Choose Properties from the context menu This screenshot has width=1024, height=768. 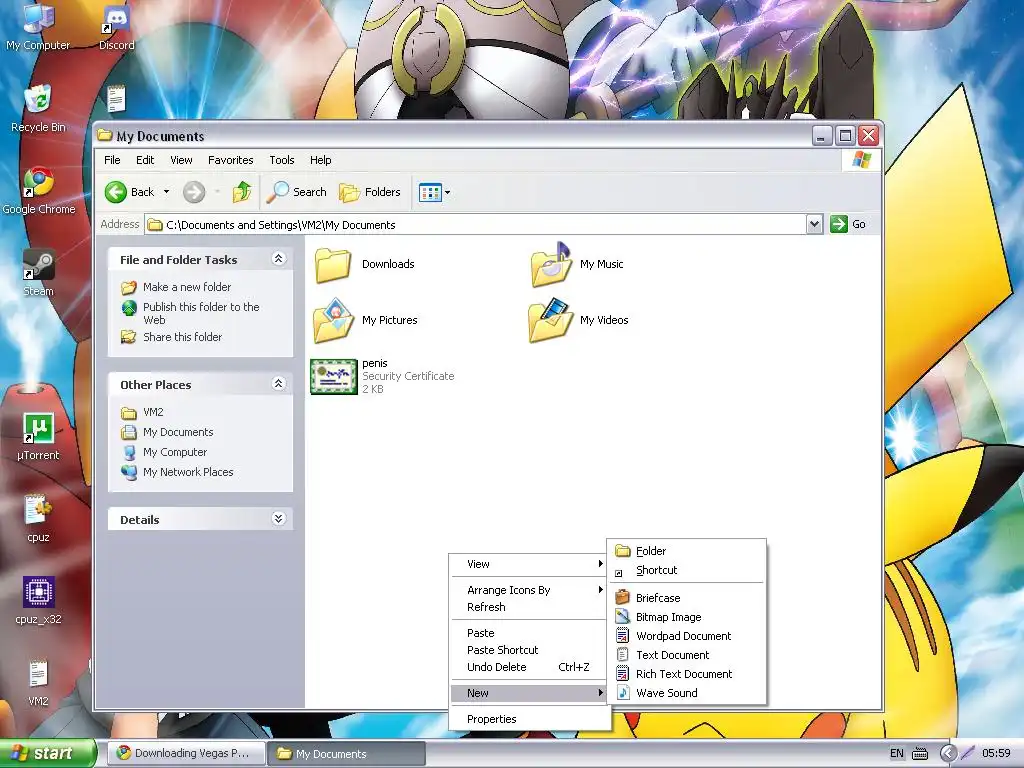(528, 720)
